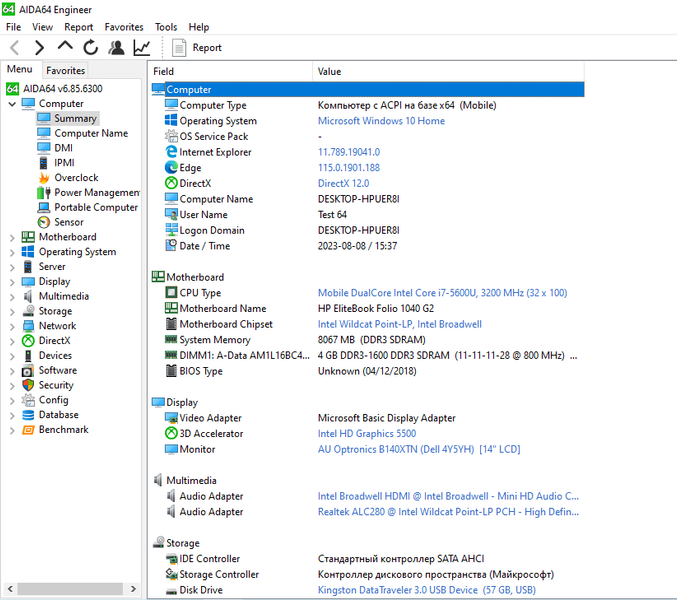Select the Overclock flame icon
The image size is (677, 600).
44,177
